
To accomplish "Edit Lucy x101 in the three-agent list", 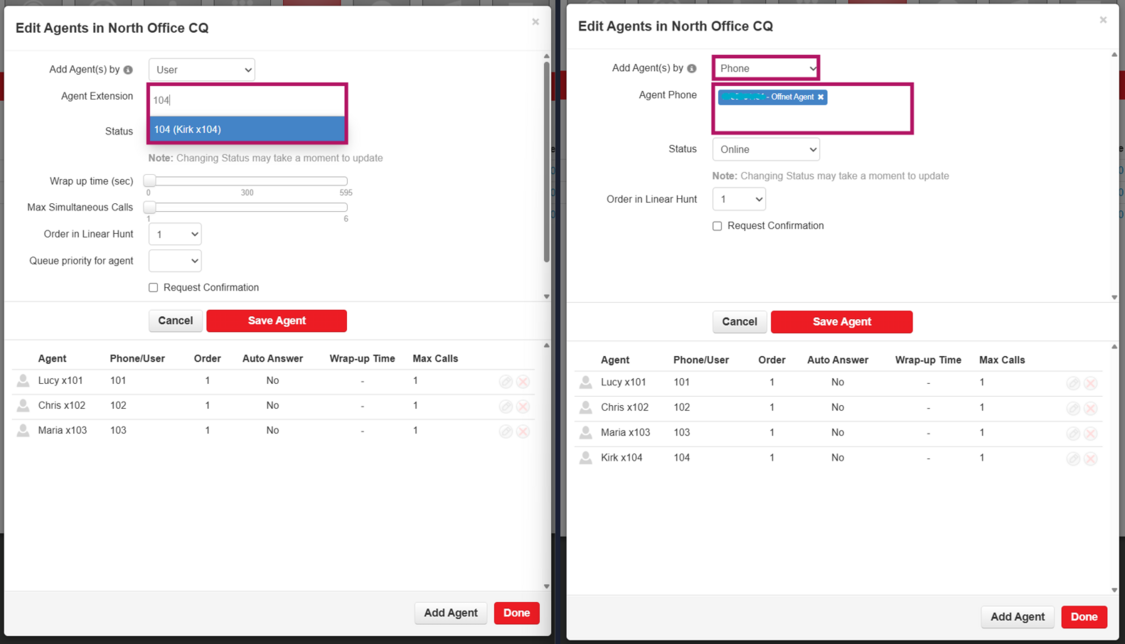I will point(506,381).
